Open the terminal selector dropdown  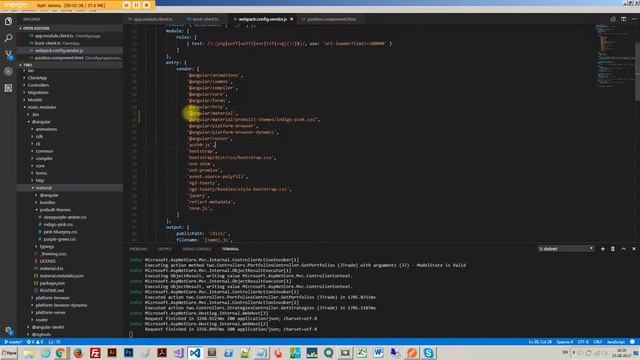[x=566, y=249]
